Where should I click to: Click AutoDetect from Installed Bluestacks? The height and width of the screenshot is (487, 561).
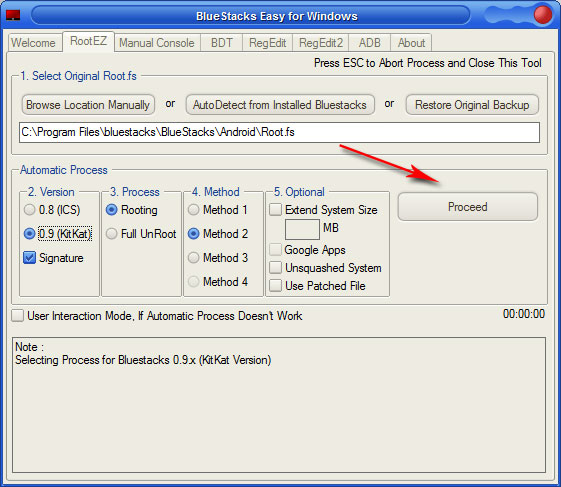(280, 105)
